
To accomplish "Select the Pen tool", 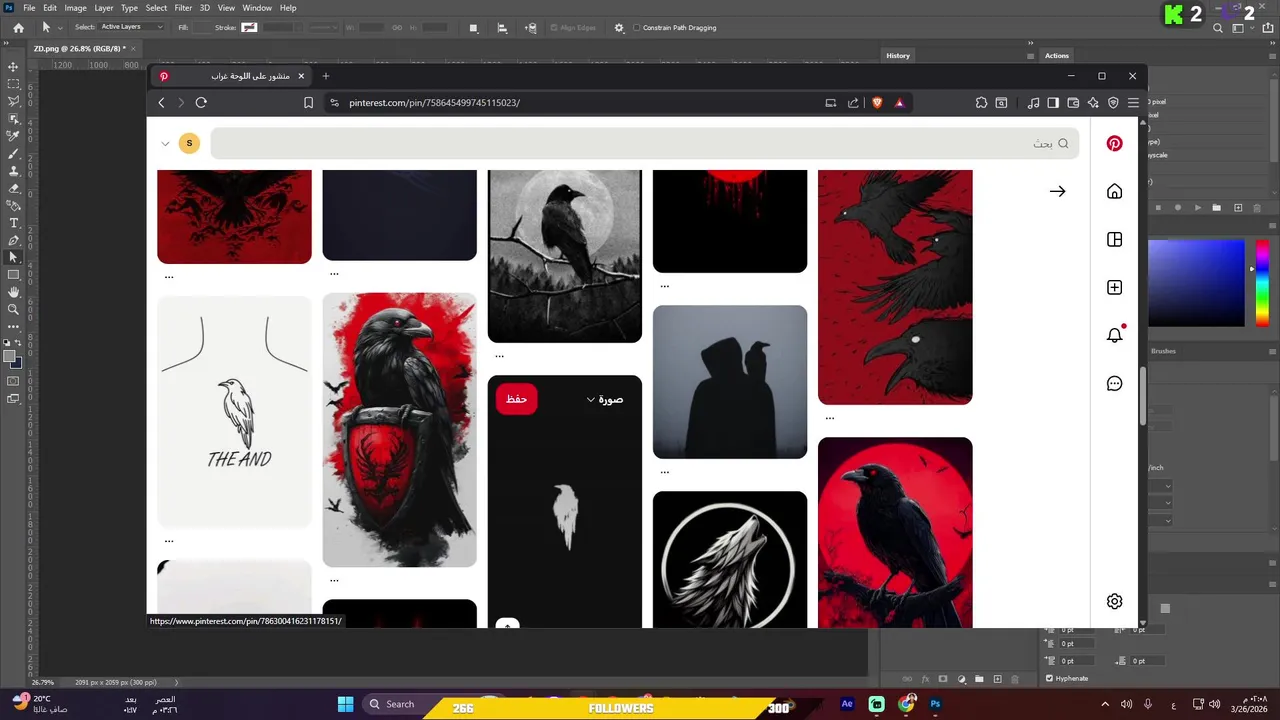I will point(13,240).
